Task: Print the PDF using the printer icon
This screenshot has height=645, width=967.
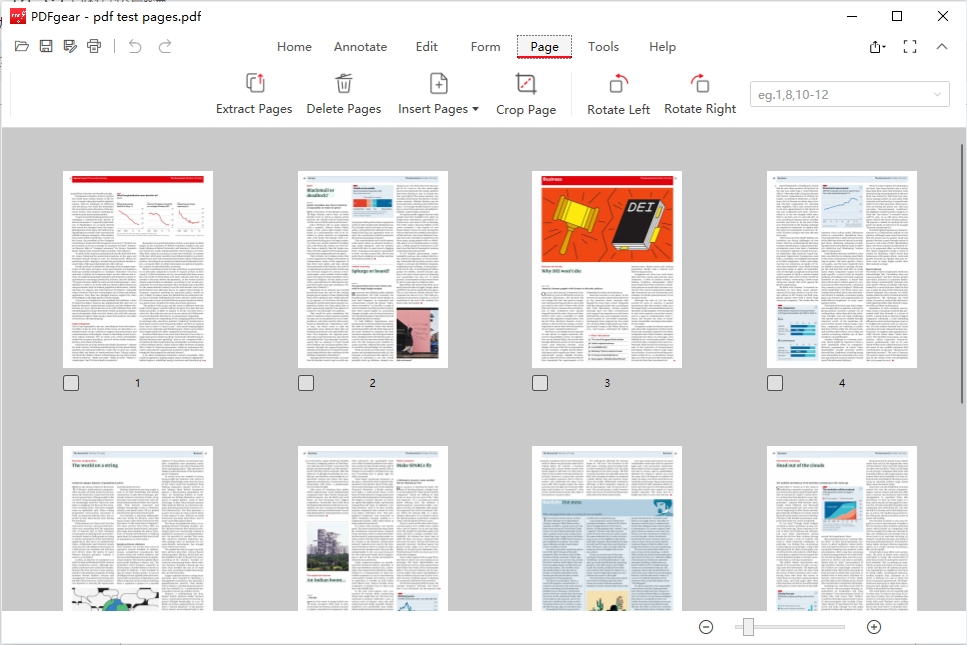Action: (x=94, y=46)
